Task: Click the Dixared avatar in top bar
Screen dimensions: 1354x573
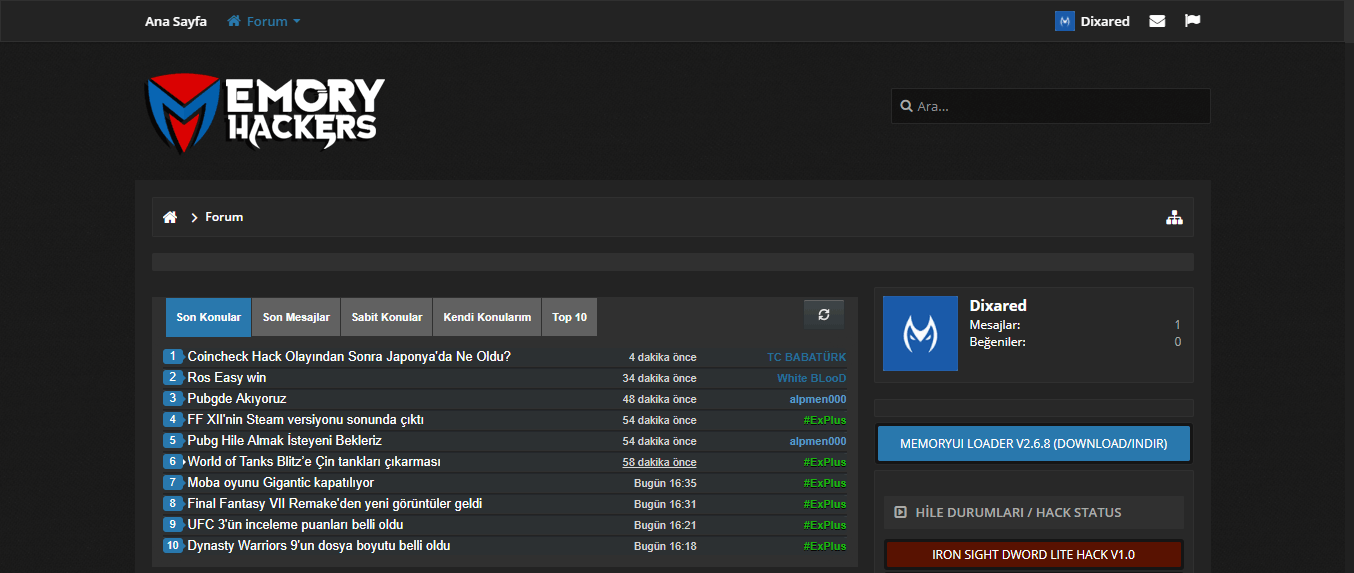Action: click(1064, 21)
